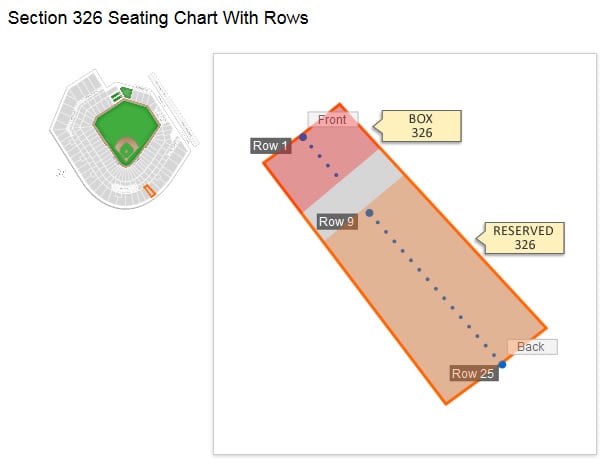This screenshot has height=473, width=616.
Task: Click the Back label tag
Action: pyautogui.click(x=532, y=347)
